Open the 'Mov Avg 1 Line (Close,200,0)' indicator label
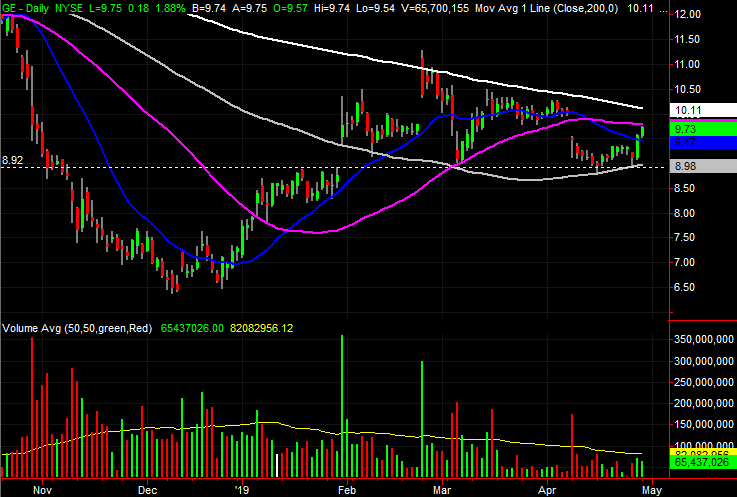Viewport: 737px width, 497px height. [x=547, y=8]
